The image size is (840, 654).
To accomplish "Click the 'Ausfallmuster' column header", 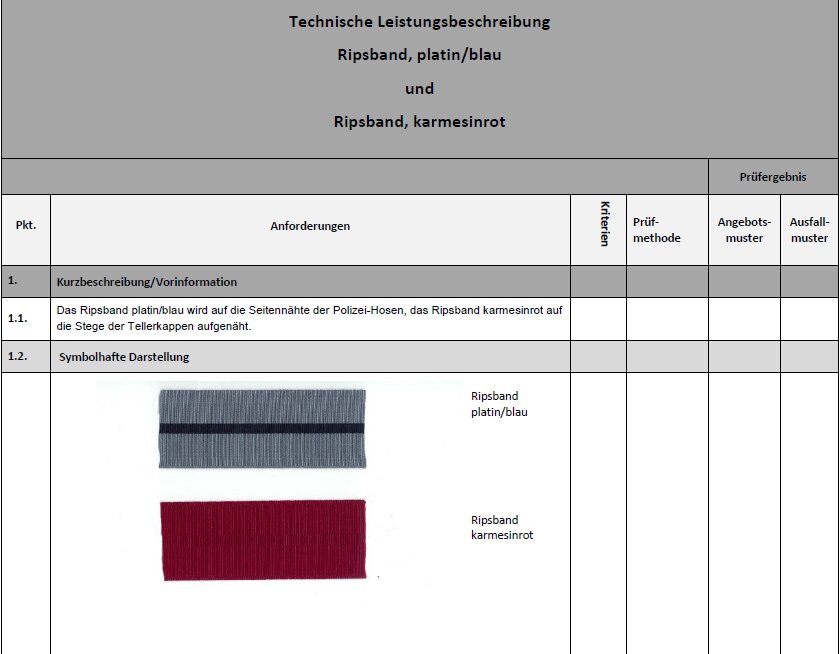I will (809, 230).
